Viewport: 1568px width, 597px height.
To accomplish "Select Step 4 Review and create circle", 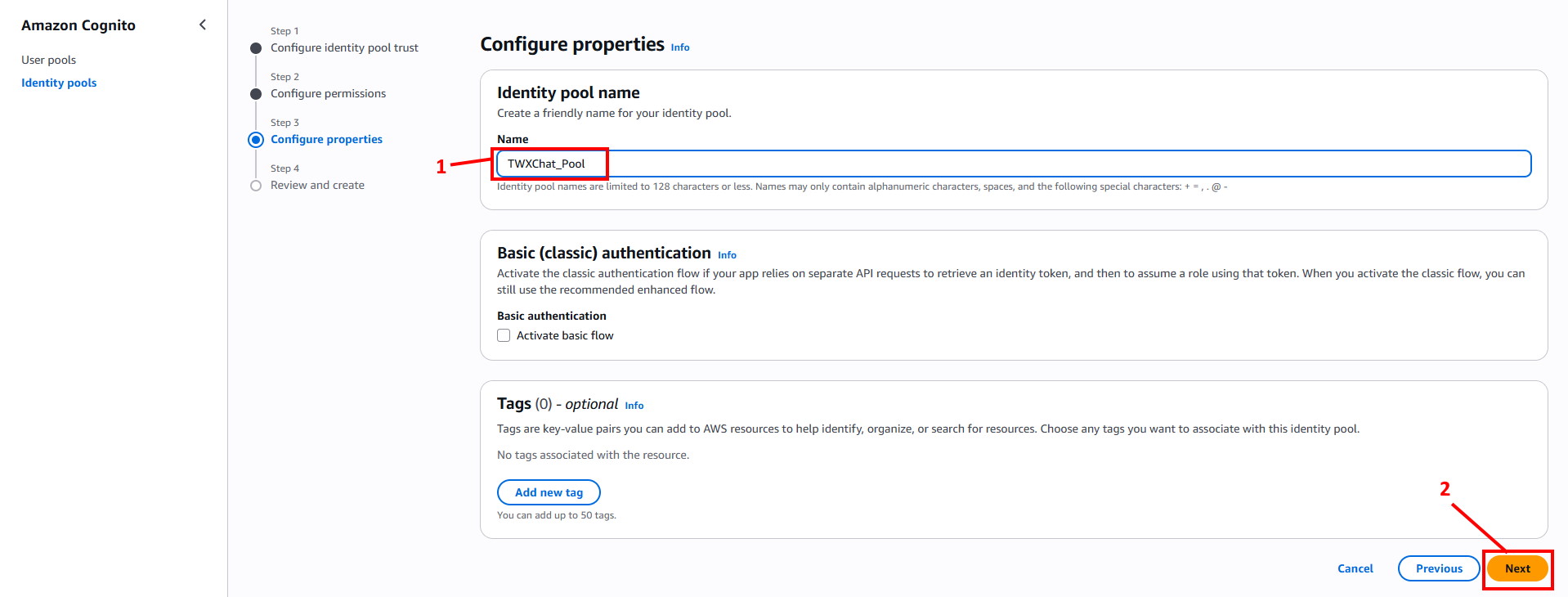I will coord(256,186).
